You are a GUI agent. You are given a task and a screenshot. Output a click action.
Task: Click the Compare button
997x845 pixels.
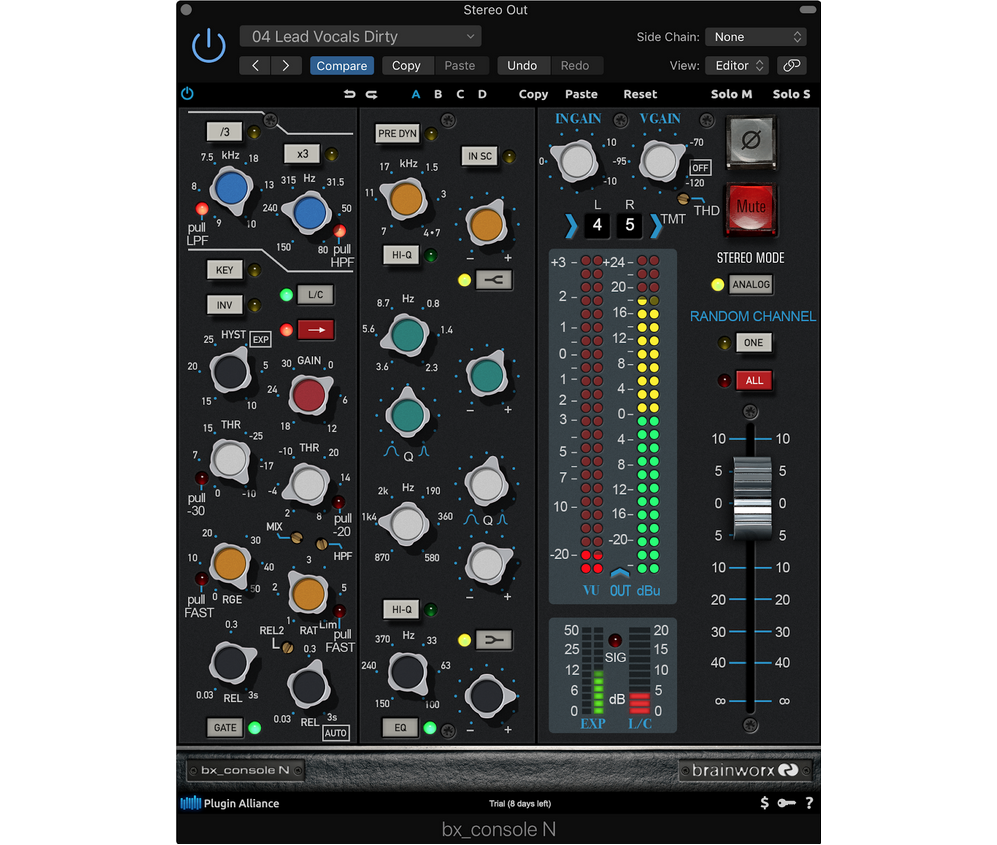click(342, 65)
